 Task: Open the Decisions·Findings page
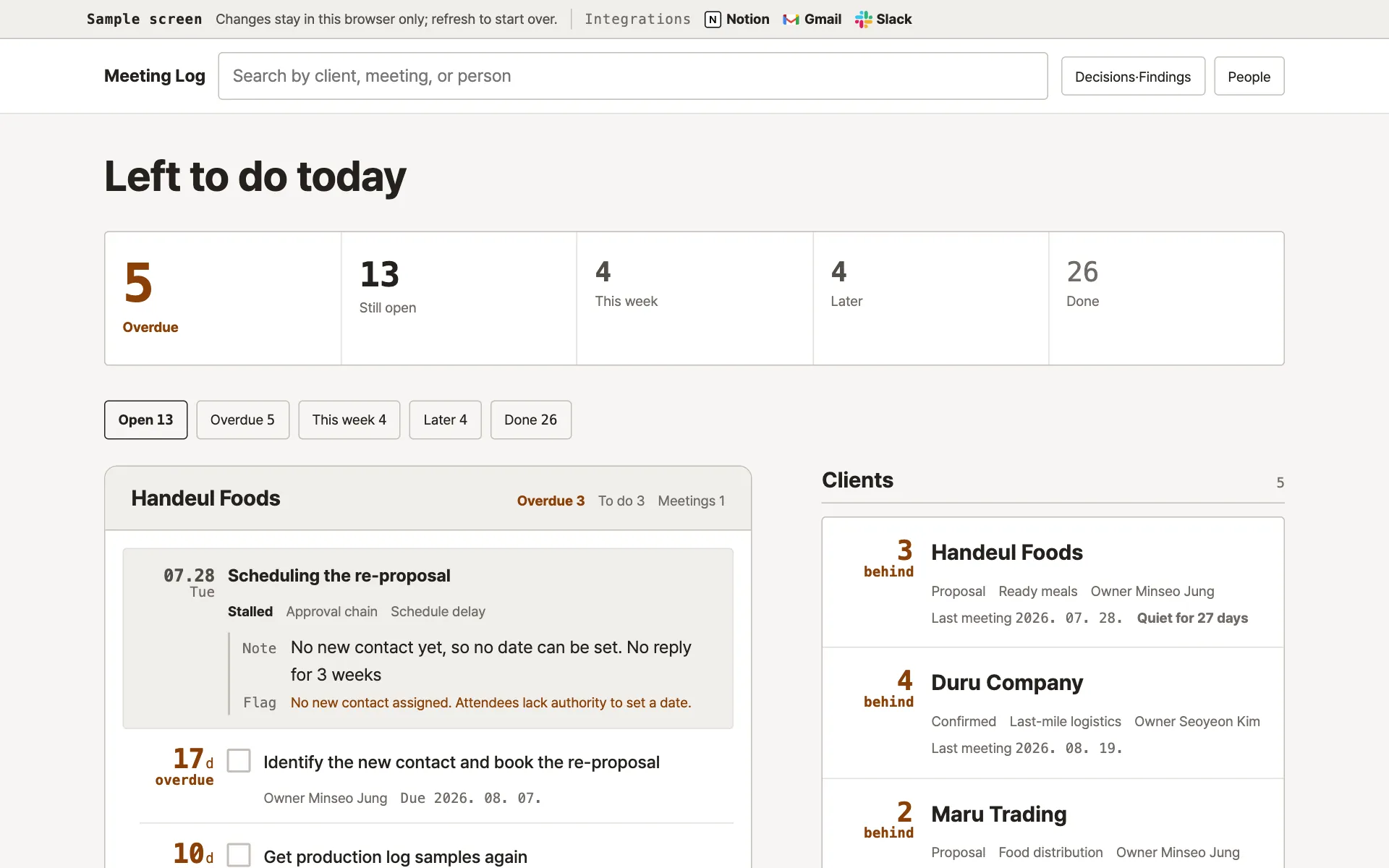tap(1133, 76)
